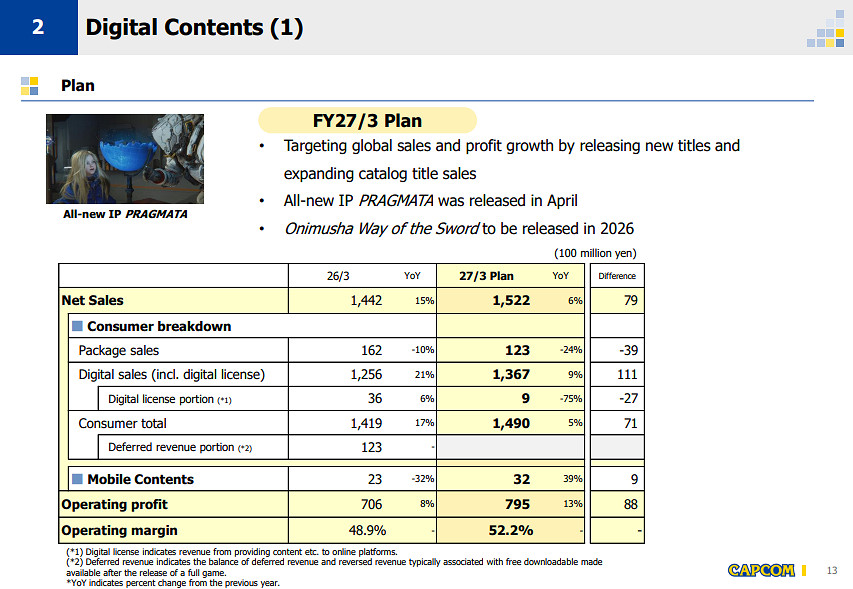Screen dimensions: 853x589
Task: Click the blue square beside Consumer breakdown
Action: click(77, 326)
